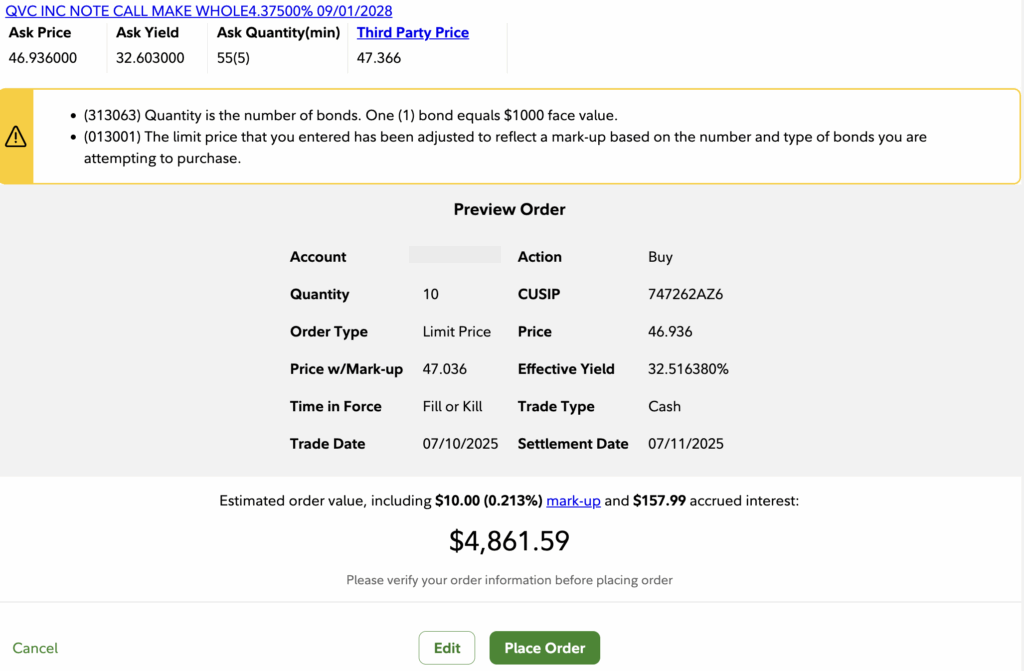This screenshot has height=671, width=1024.
Task: Click the Trade Date label
Action: point(327,444)
